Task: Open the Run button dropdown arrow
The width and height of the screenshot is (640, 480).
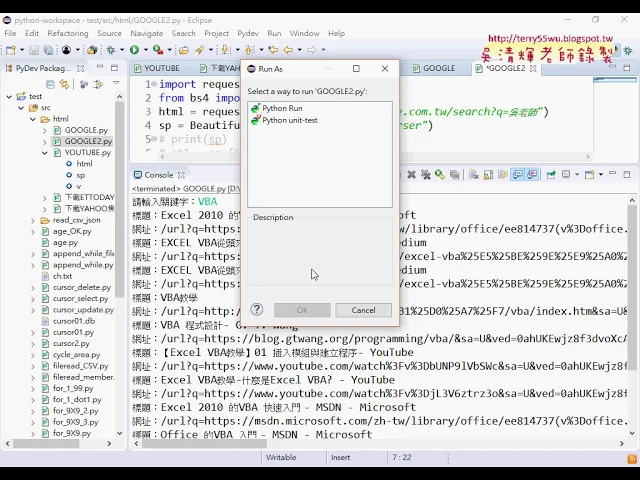Action: [145, 50]
